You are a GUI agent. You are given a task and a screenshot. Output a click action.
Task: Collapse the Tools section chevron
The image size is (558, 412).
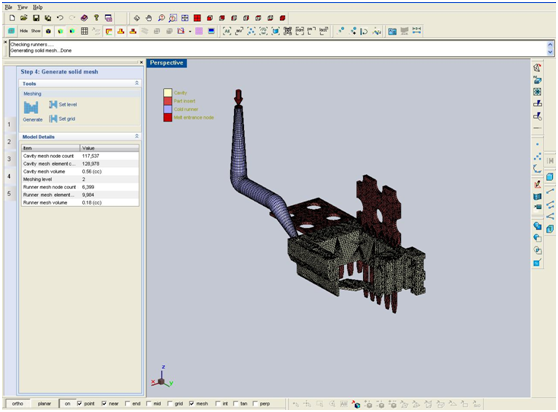pyautogui.click(x=137, y=83)
